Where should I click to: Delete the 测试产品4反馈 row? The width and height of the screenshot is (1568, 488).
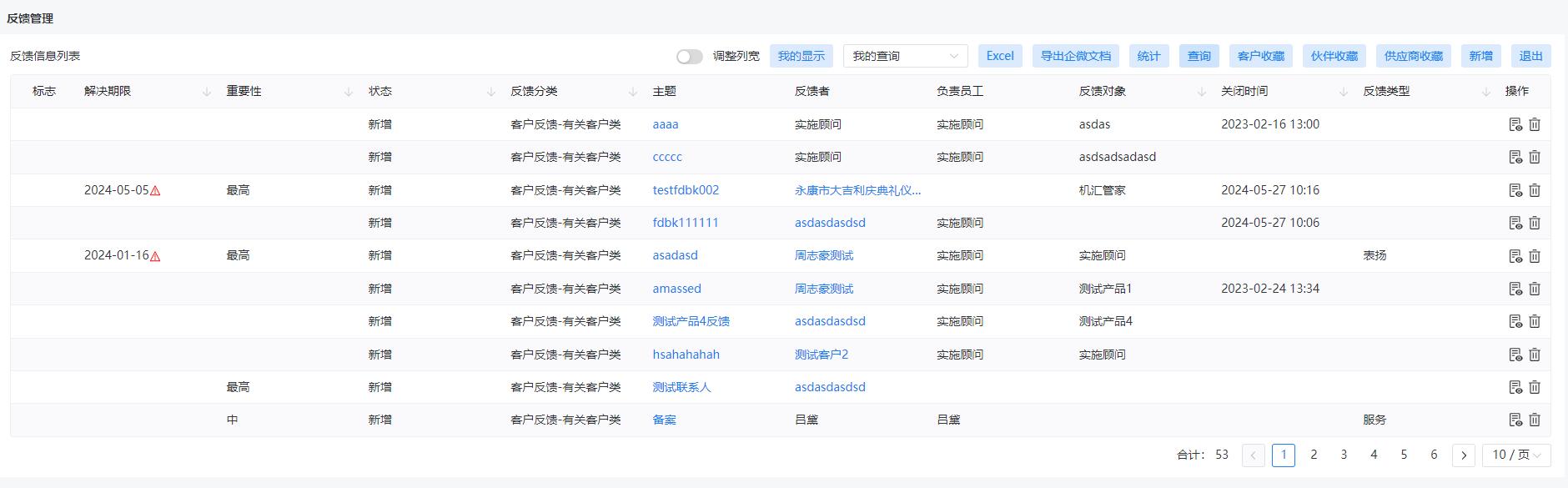coord(1535,321)
